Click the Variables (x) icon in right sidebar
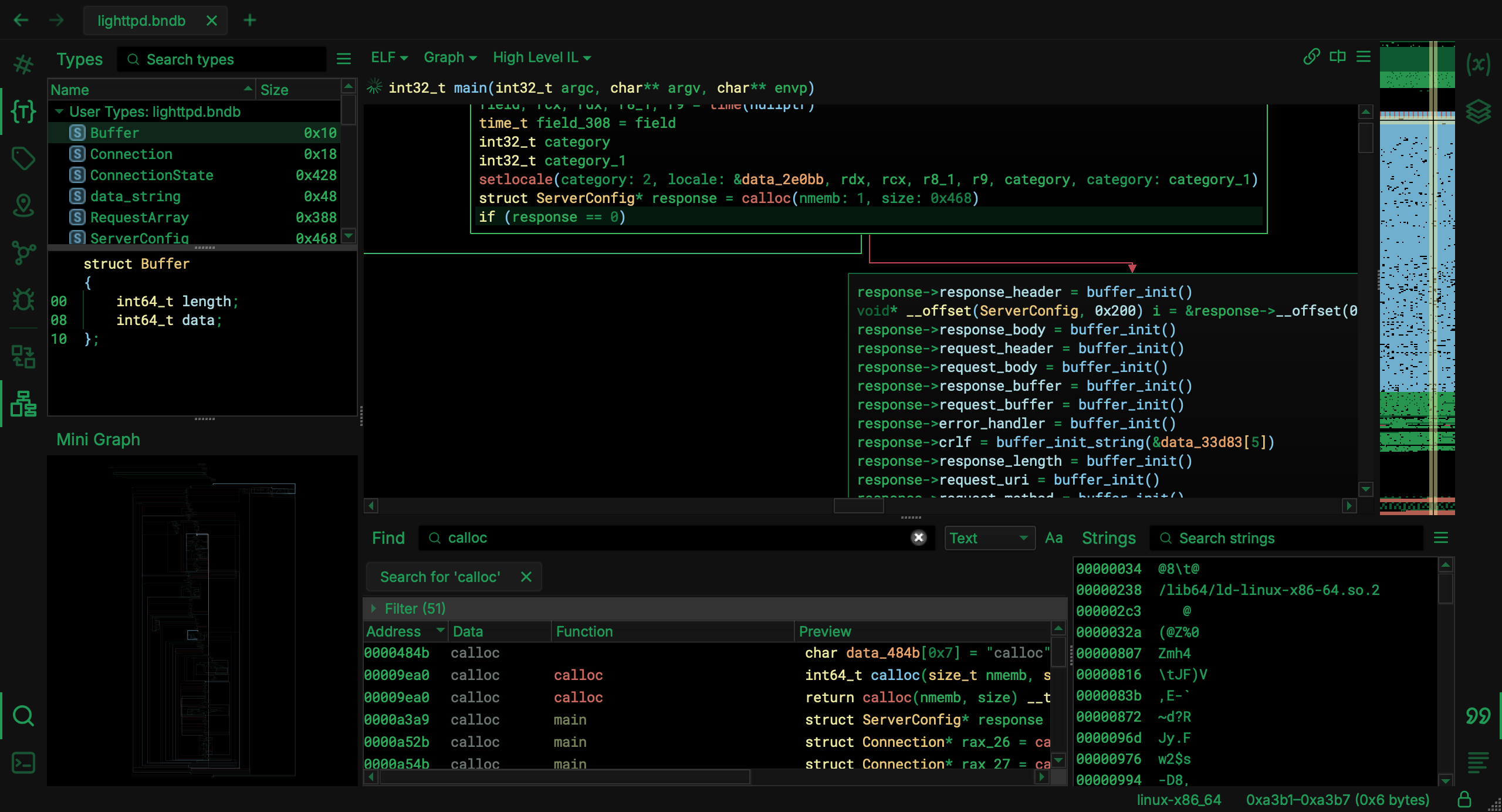 (1478, 64)
